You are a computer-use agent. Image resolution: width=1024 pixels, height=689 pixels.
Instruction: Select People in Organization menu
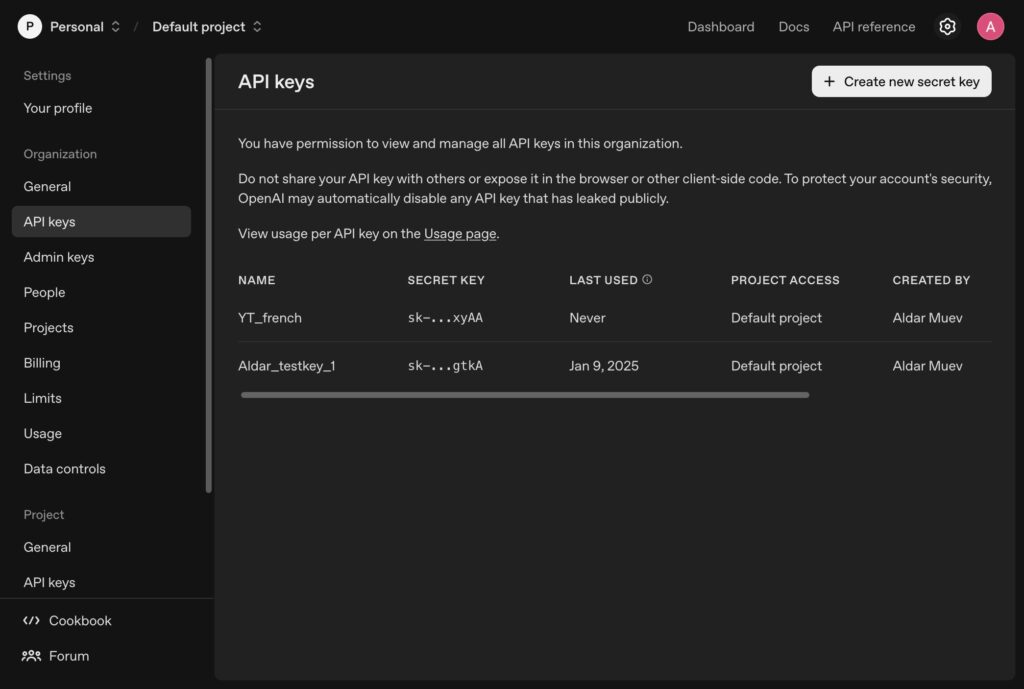click(x=44, y=292)
